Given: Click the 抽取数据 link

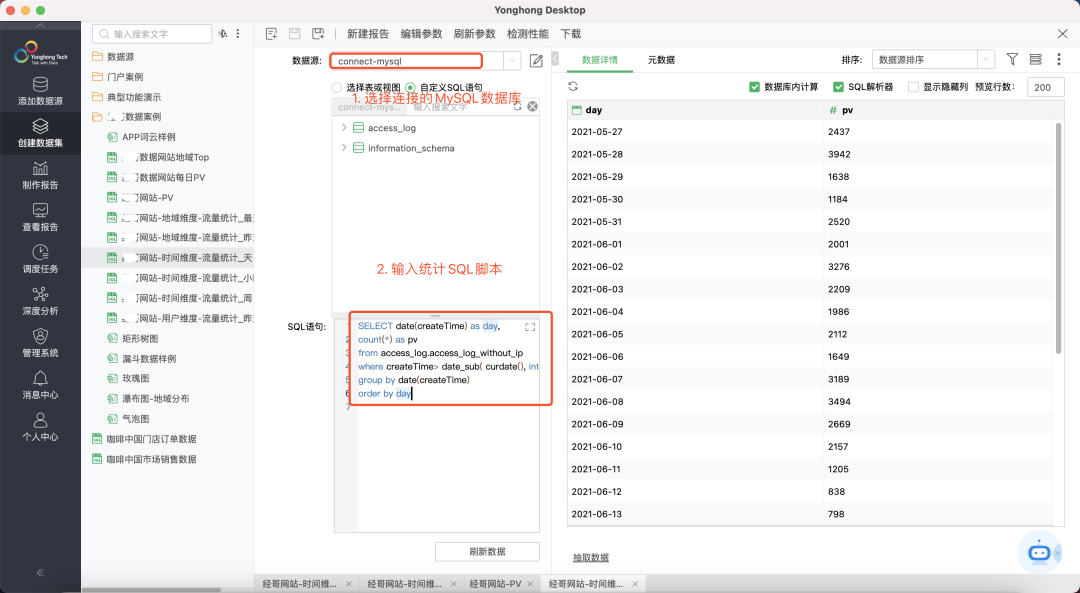Looking at the screenshot, I should pos(591,558).
